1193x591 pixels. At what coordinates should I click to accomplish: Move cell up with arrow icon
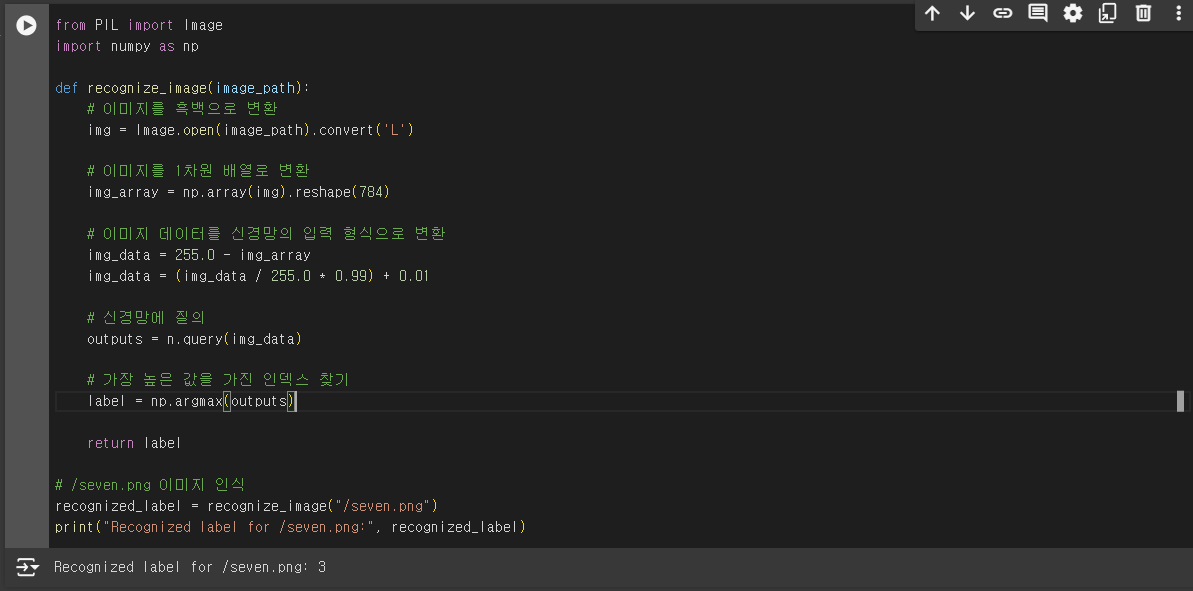(932, 13)
